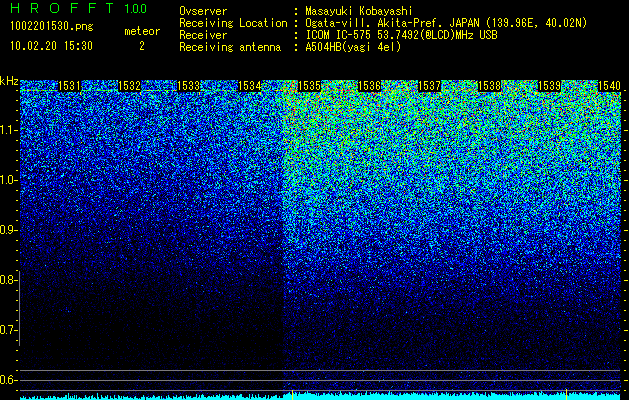Screen dimensions: 629x400
Task: Click the 1531 time marker
Action: click(69, 86)
